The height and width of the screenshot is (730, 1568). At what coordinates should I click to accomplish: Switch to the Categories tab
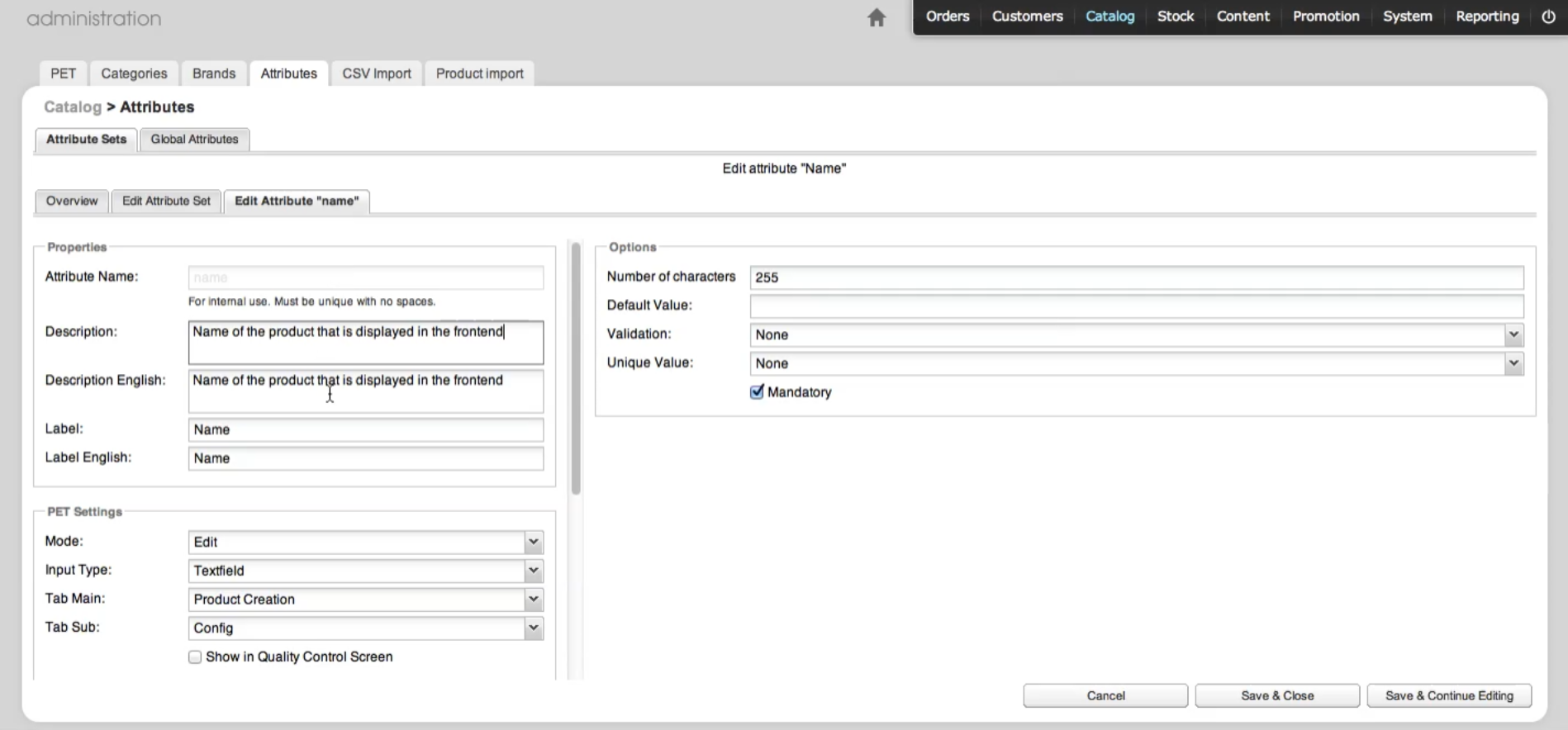(134, 73)
